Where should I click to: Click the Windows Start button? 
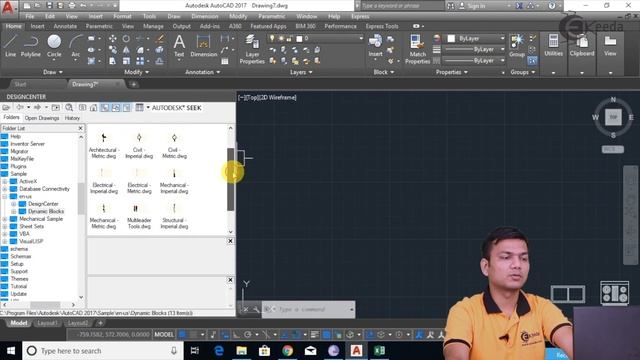click(x=11, y=351)
